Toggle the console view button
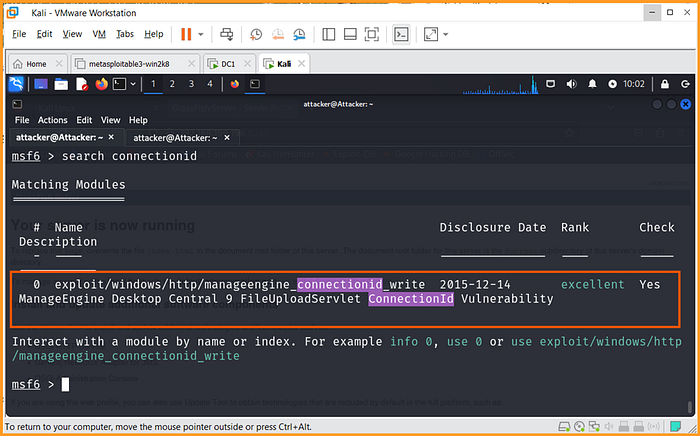Image resolution: width=700 pixels, height=436 pixels. click(401, 34)
